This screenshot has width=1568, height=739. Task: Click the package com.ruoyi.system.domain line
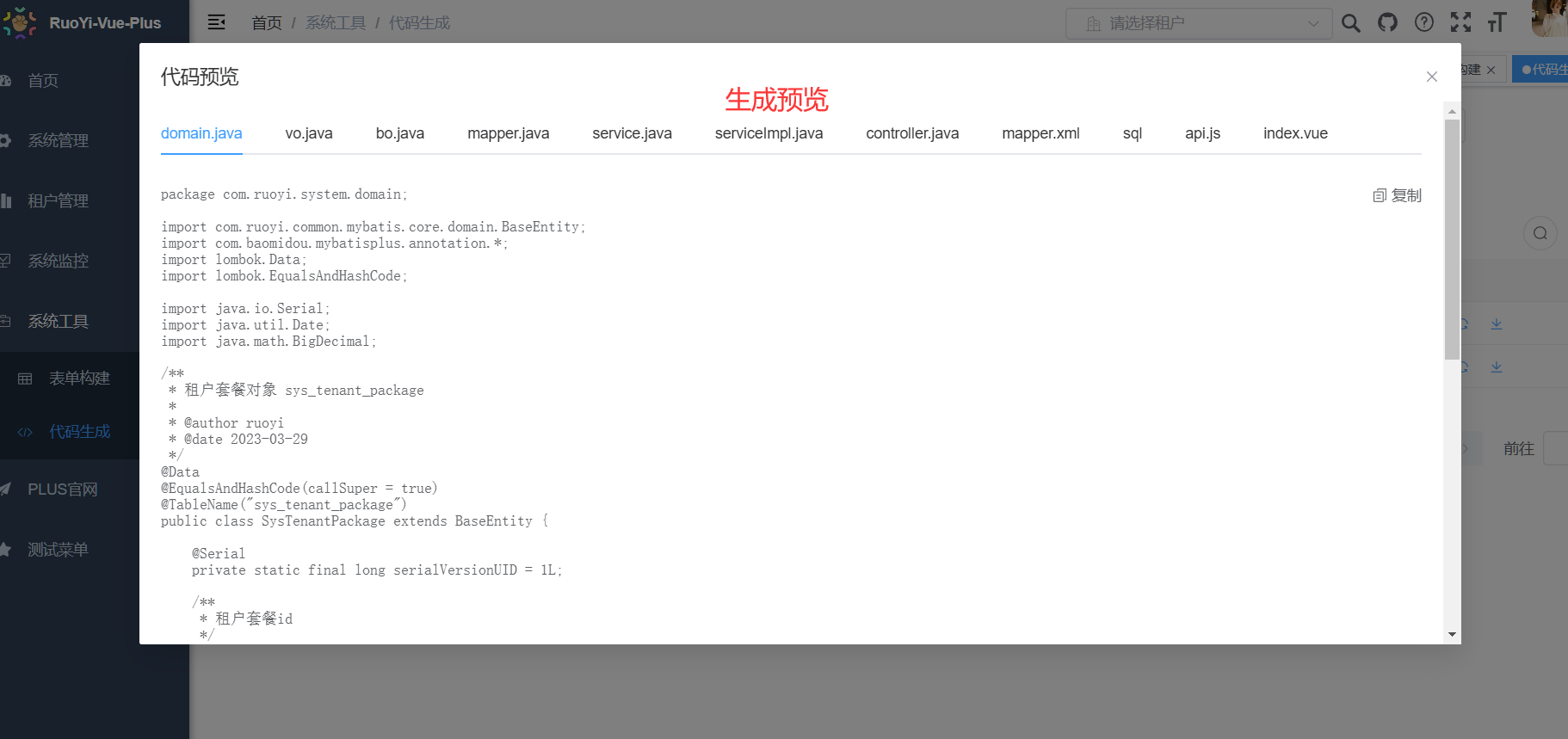point(284,194)
